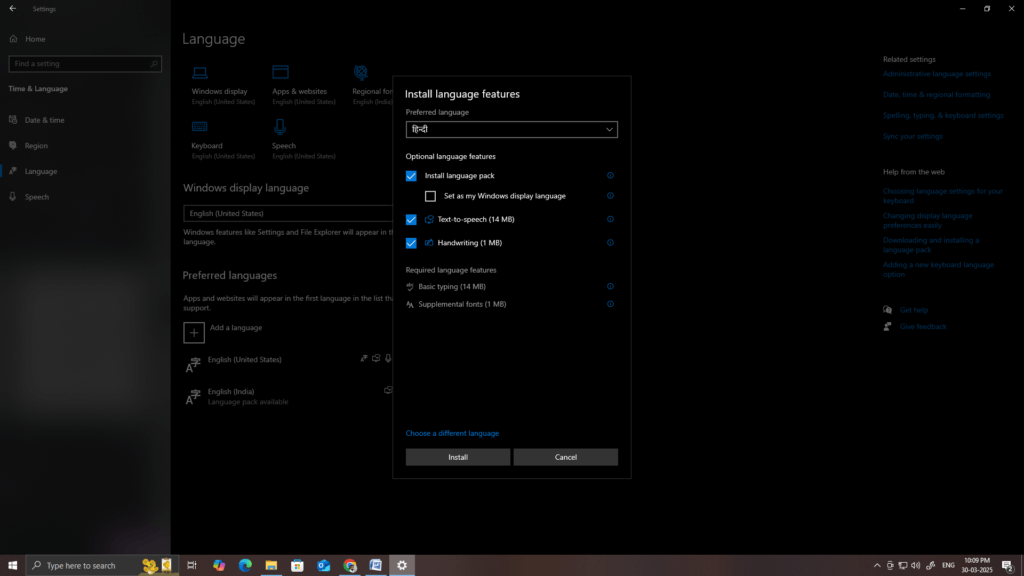Launch Microsoft Edge from the taskbar
The width and height of the screenshot is (1024, 576).
click(245, 566)
